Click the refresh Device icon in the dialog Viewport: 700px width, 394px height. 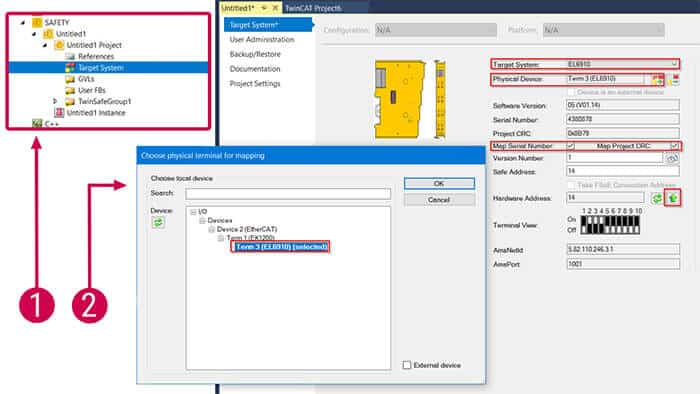point(158,222)
